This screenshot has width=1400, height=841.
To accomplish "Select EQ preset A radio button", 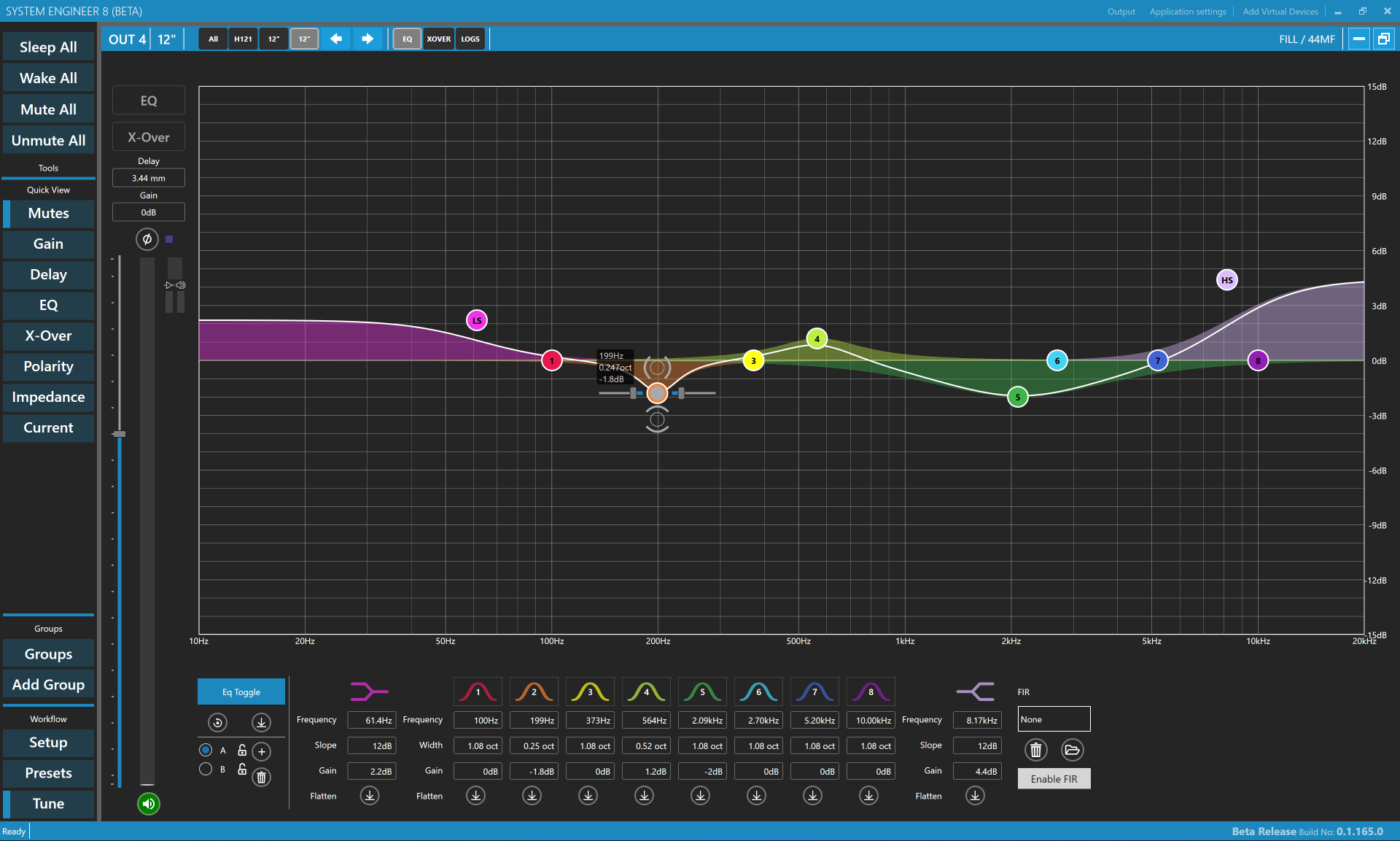I will [206, 750].
